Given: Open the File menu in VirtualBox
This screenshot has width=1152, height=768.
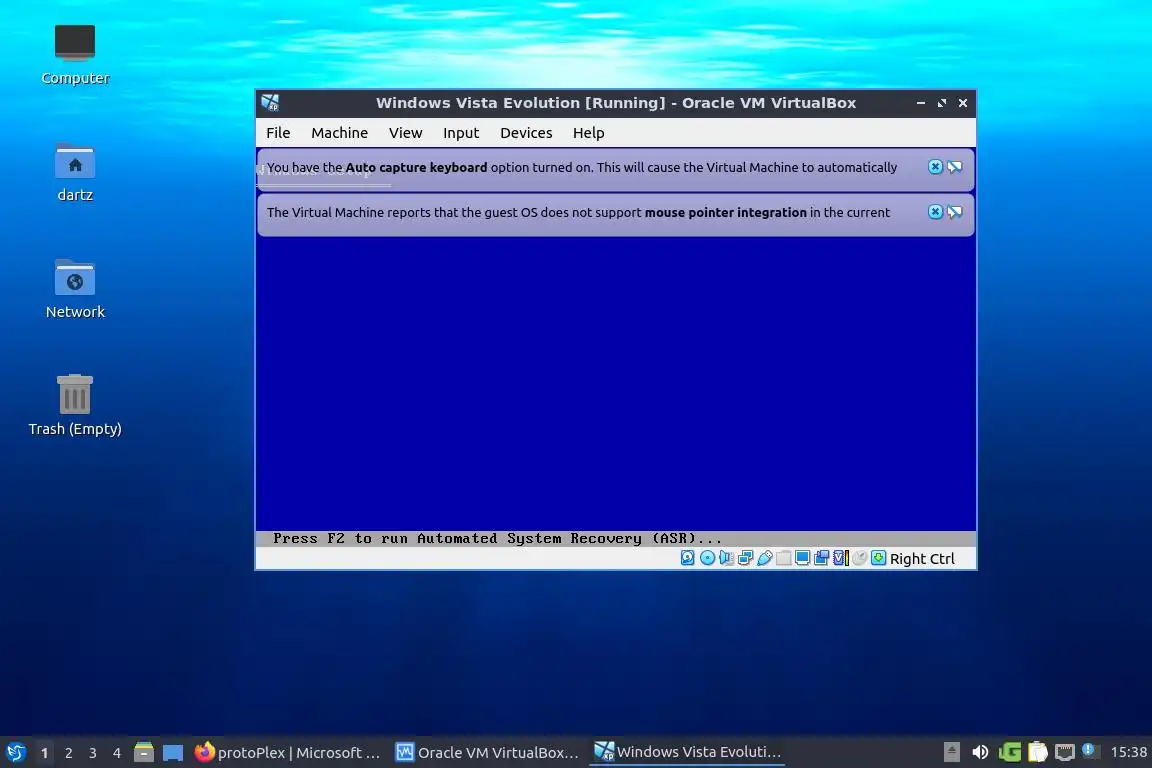Looking at the screenshot, I should pos(278,133).
